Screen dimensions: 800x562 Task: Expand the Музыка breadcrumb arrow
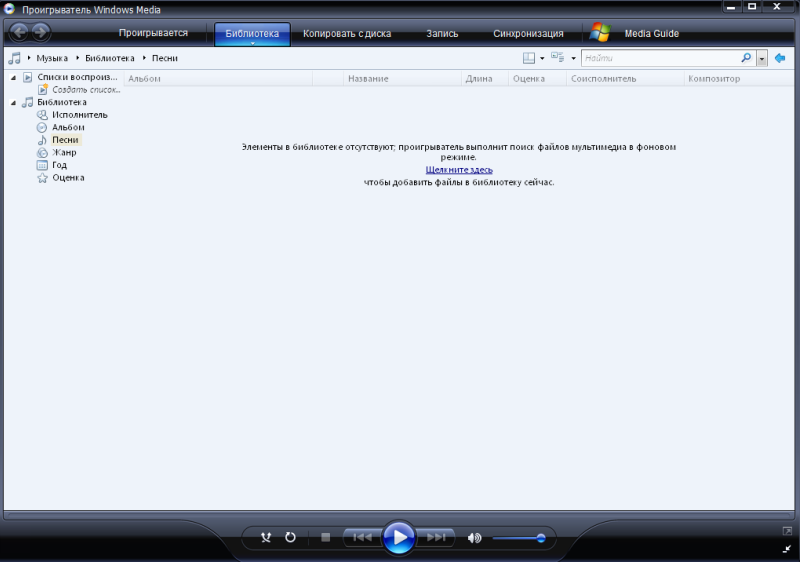[x=29, y=58]
